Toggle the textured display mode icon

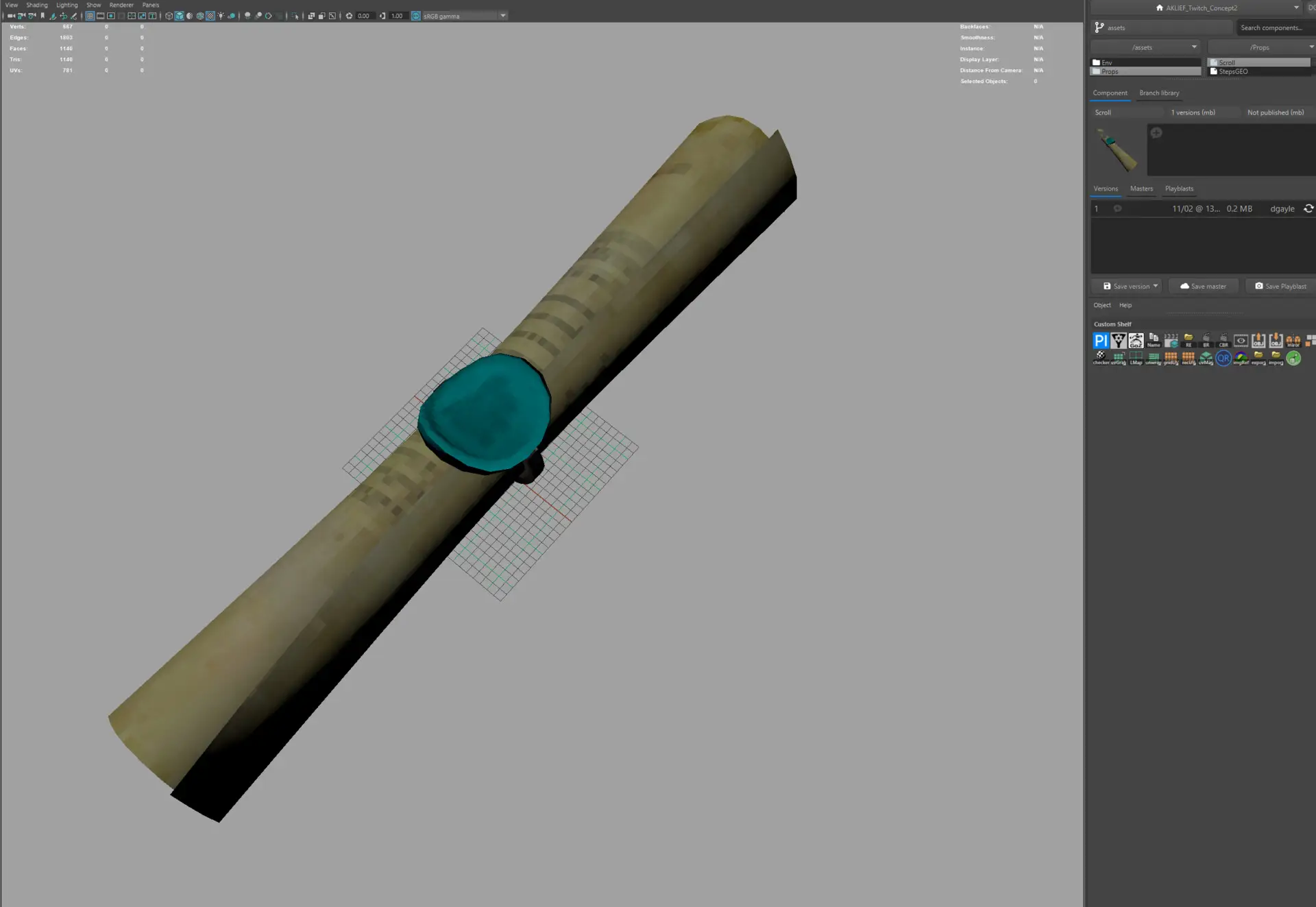(210, 16)
